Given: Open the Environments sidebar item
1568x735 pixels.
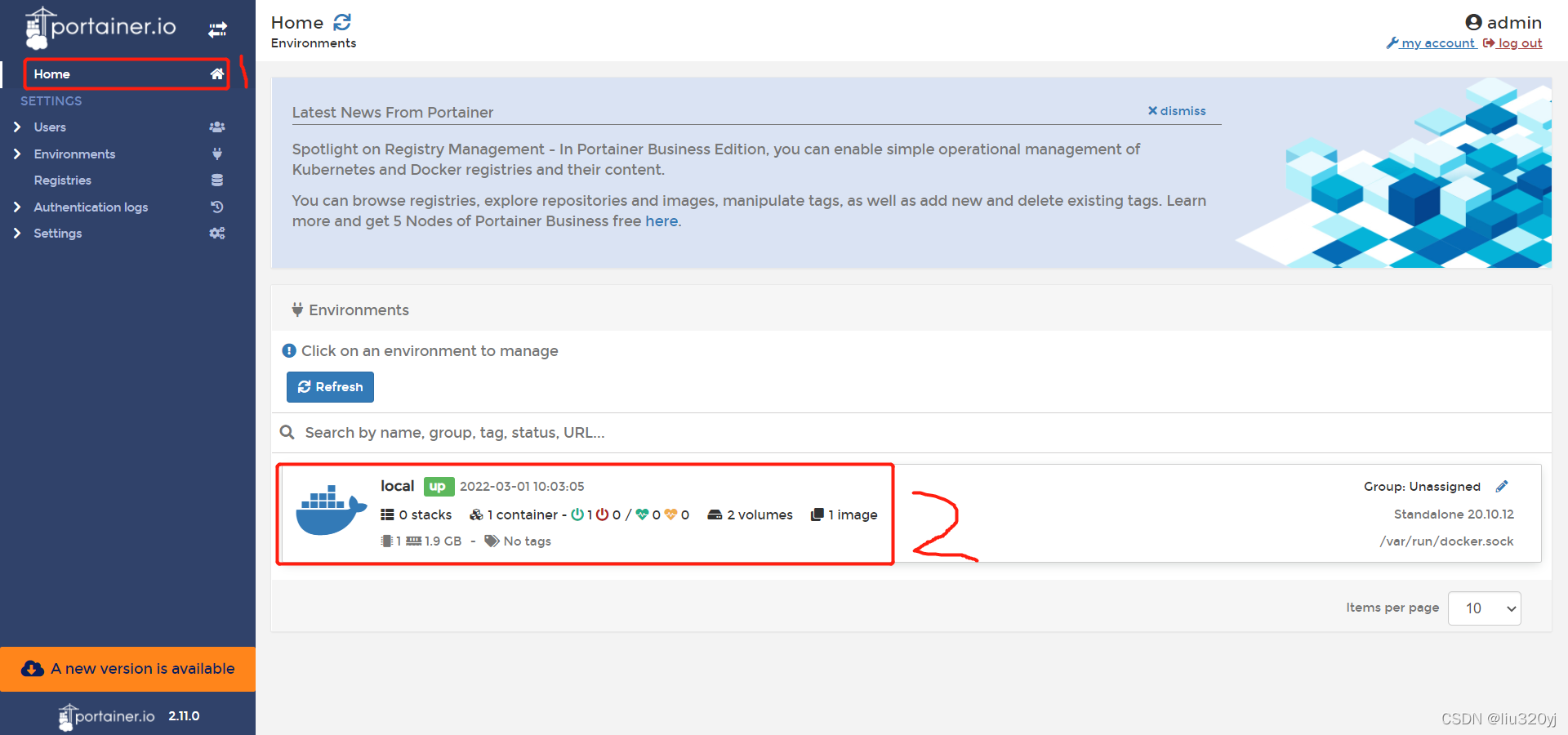Looking at the screenshot, I should 127,154.
